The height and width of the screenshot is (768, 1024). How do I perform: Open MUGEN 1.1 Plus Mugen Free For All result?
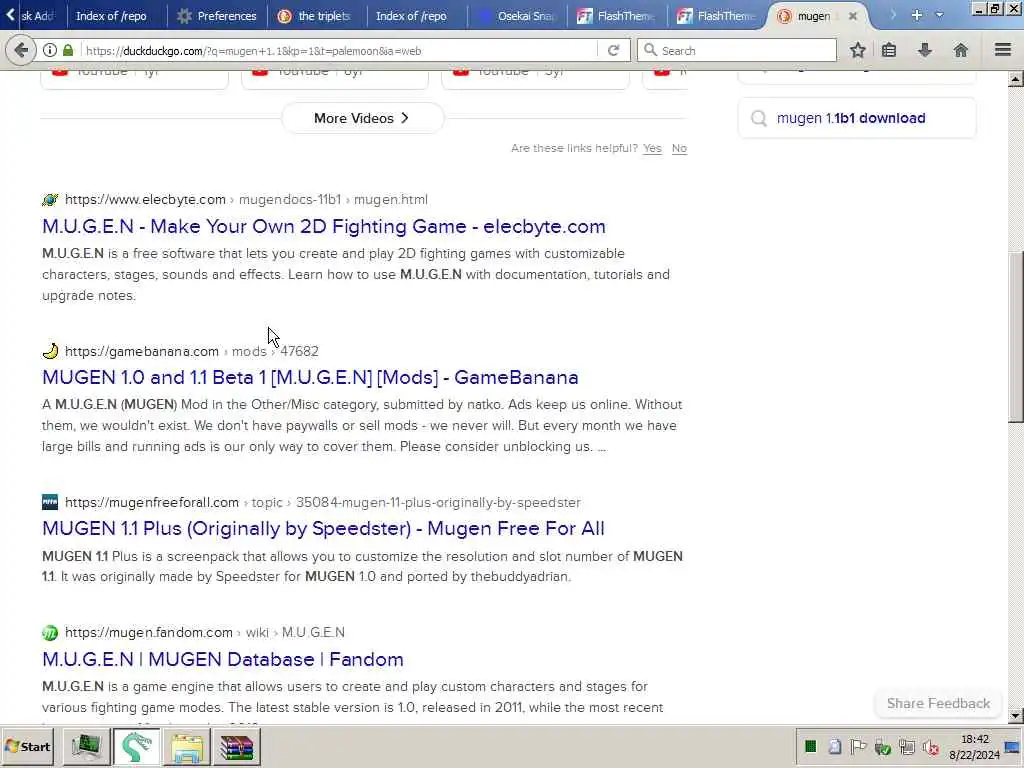323,528
